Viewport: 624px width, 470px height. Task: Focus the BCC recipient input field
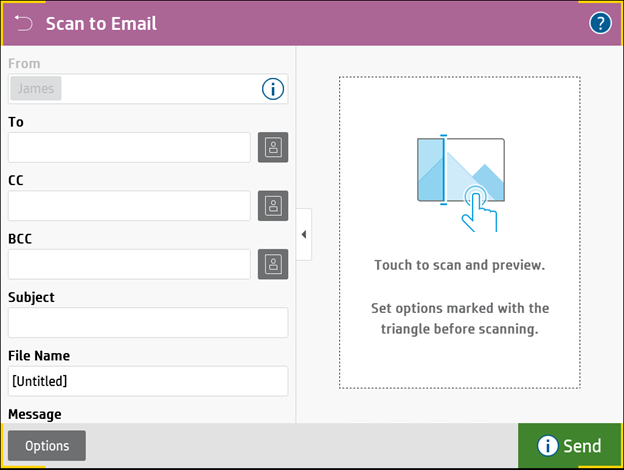coord(129,264)
